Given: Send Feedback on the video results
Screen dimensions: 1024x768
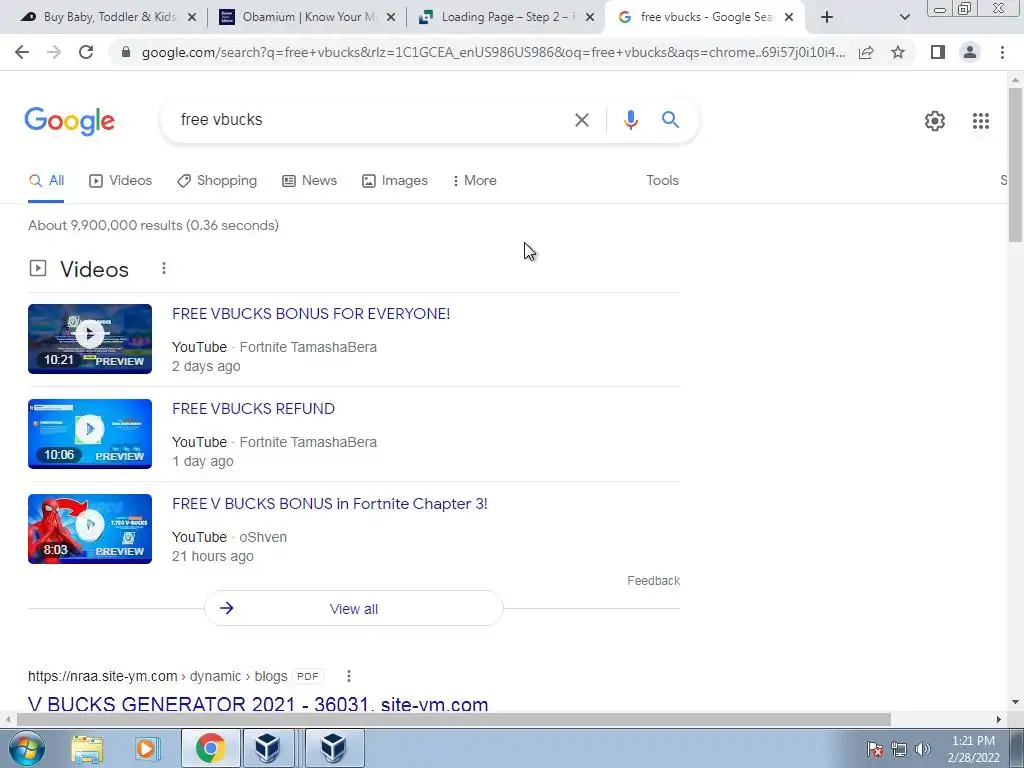Looking at the screenshot, I should [x=653, y=581].
